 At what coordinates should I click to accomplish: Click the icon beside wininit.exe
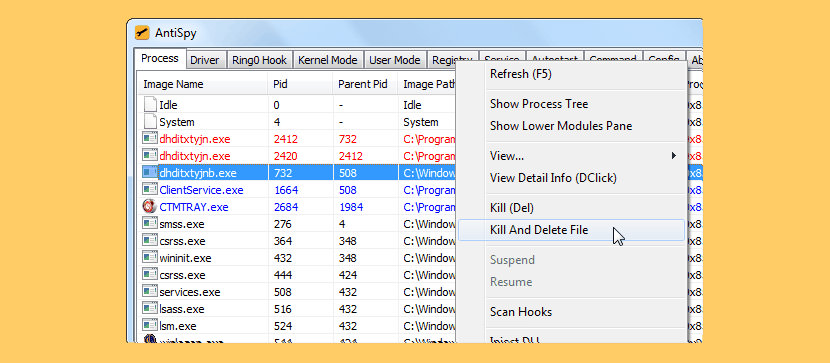[x=150, y=258]
